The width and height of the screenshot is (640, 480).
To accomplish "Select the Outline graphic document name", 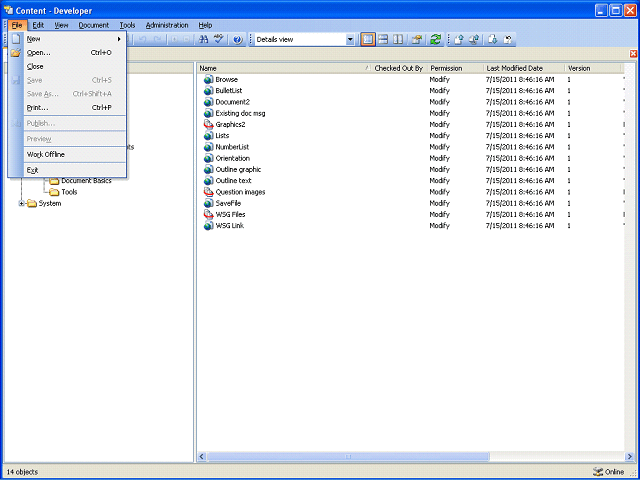I will 238,169.
